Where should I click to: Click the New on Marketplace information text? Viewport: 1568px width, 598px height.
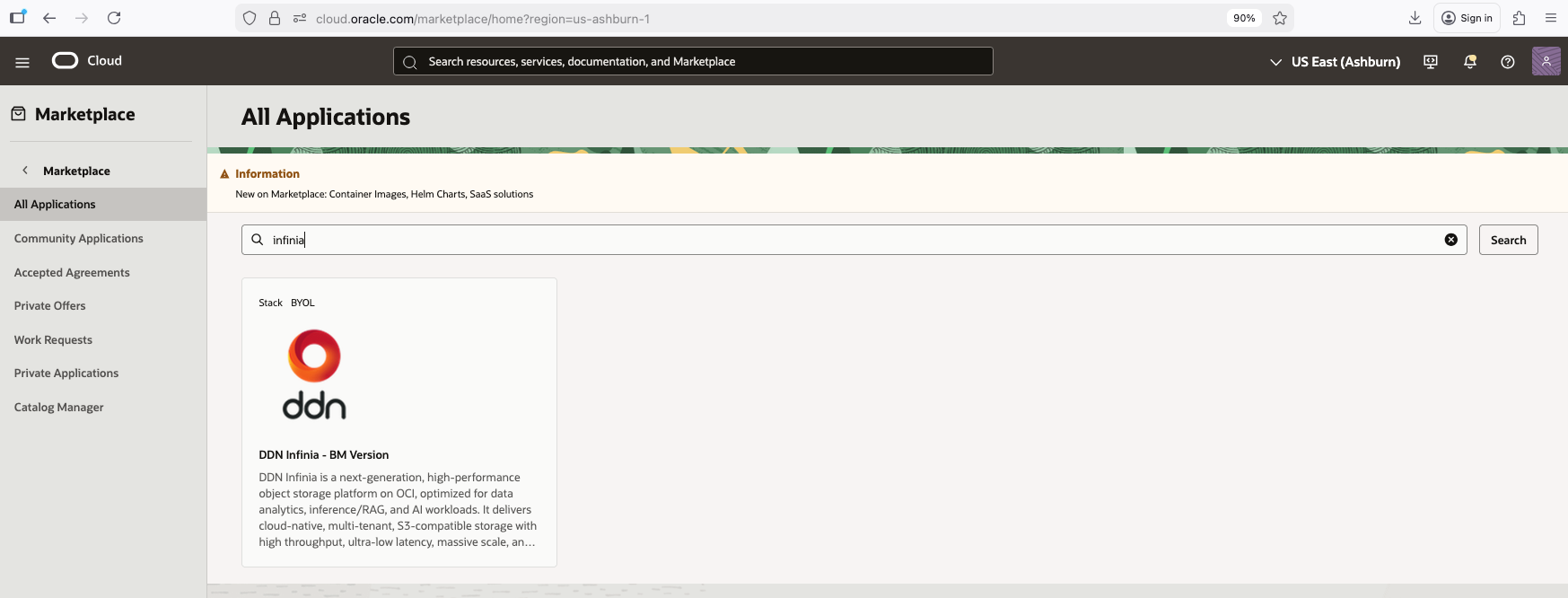coord(384,194)
